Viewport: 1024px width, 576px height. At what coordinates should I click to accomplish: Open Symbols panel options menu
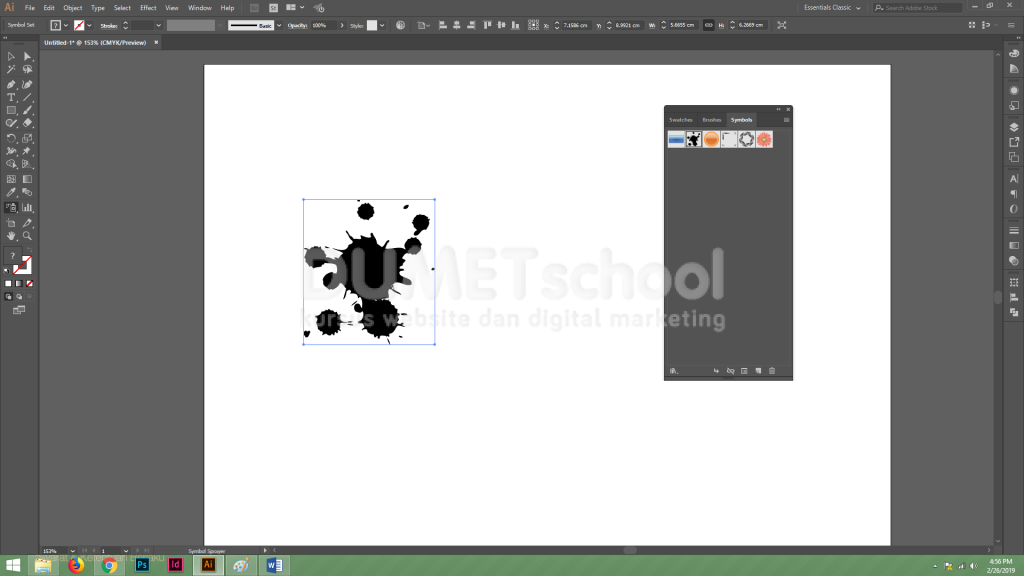point(786,120)
